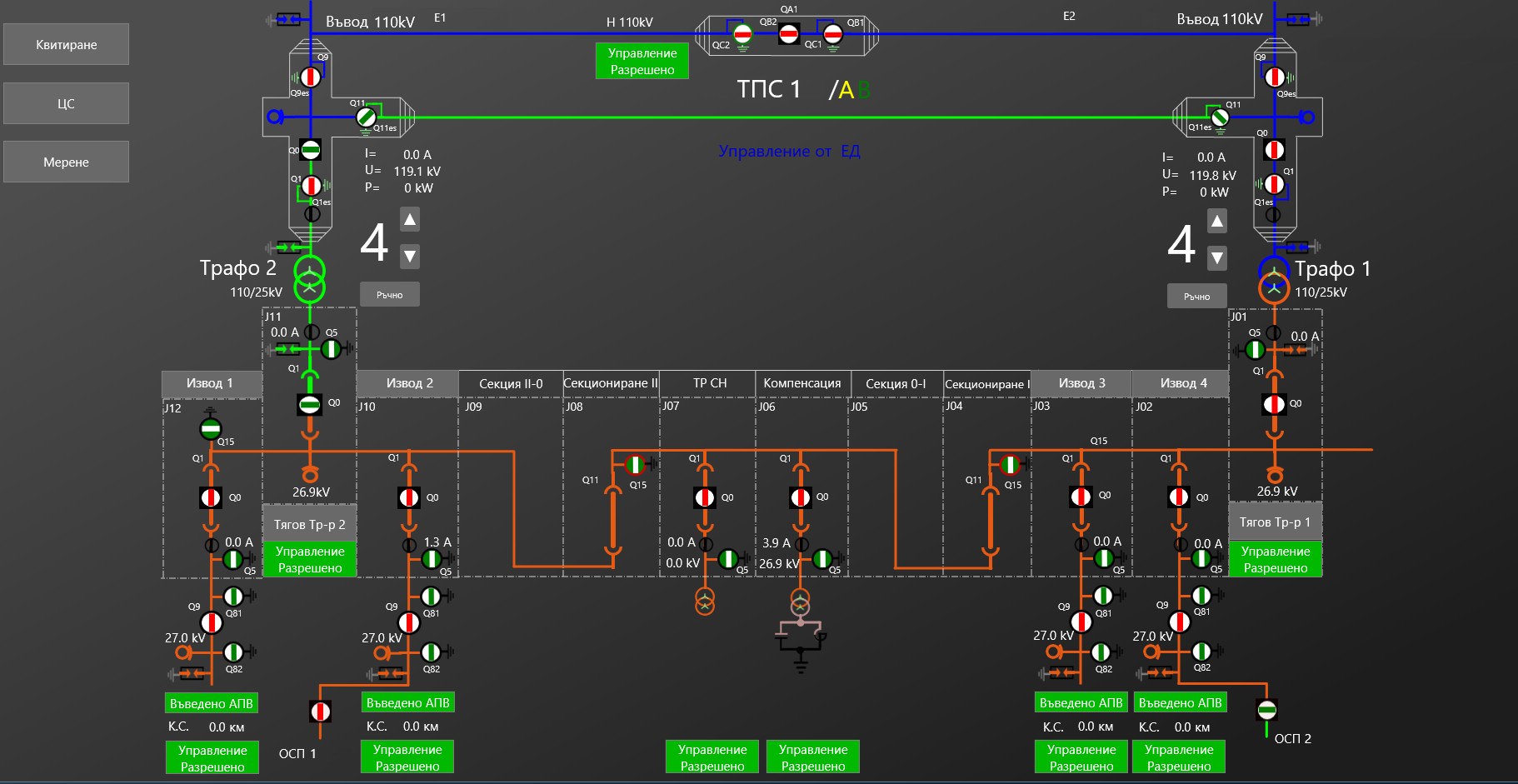1518x784 pixels.
Task: Click the QA1 circuit breaker symbol
Action: (x=788, y=34)
